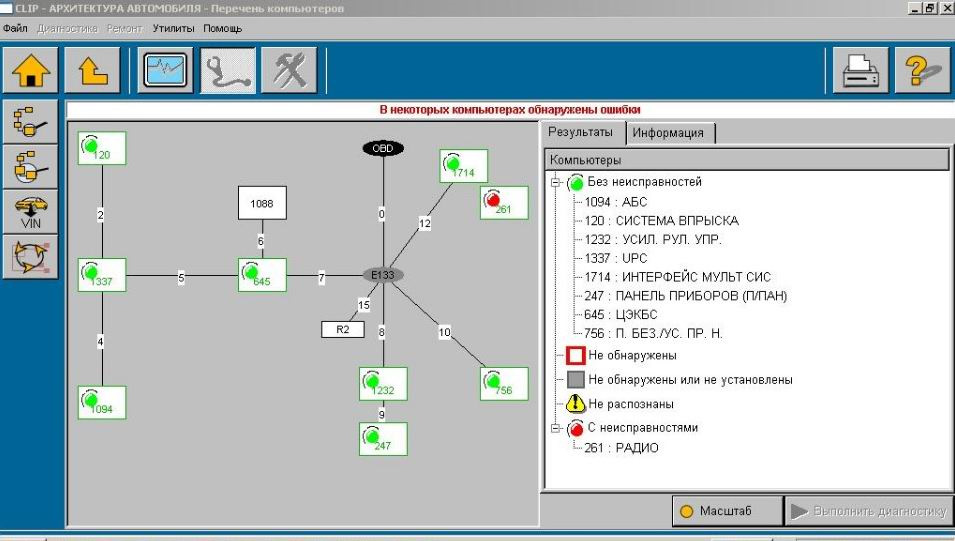The height and width of the screenshot is (541, 955).
Task: Open the question mark help icon
Action: [x=923, y=71]
